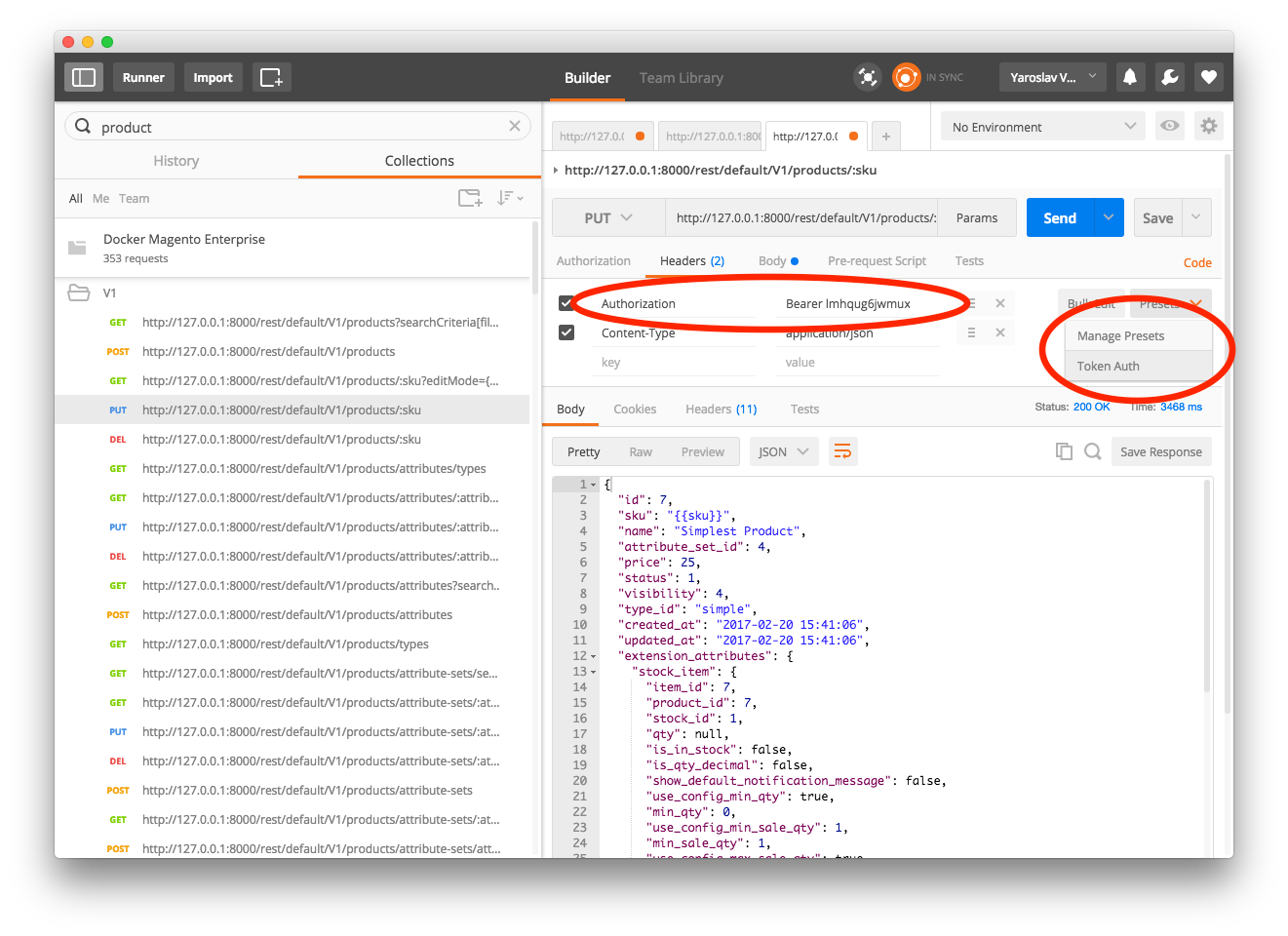Copy the response body using the copy icon
This screenshot has width=1288, height=936.
1064,450
